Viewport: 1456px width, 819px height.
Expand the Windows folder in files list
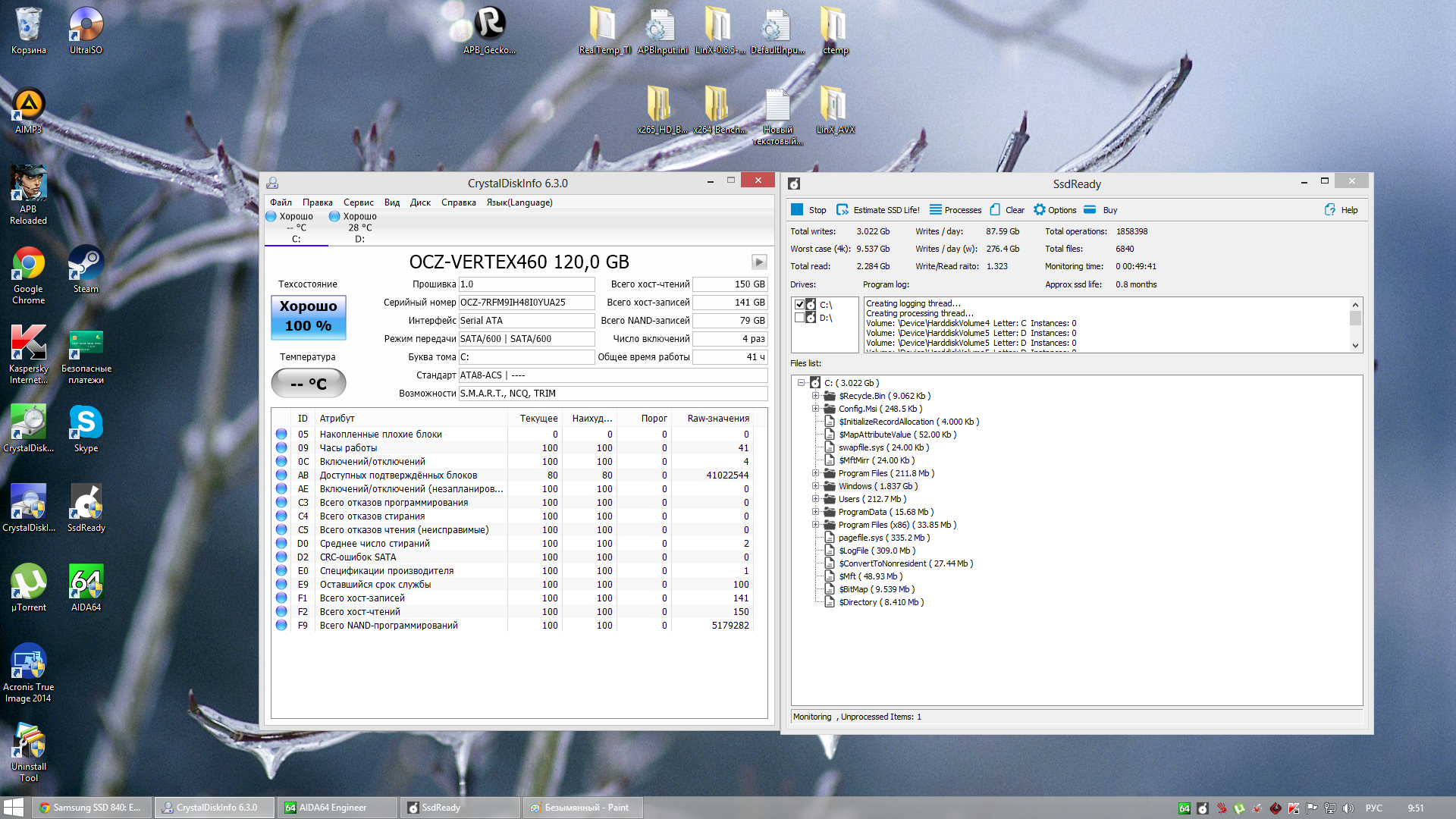(x=816, y=486)
